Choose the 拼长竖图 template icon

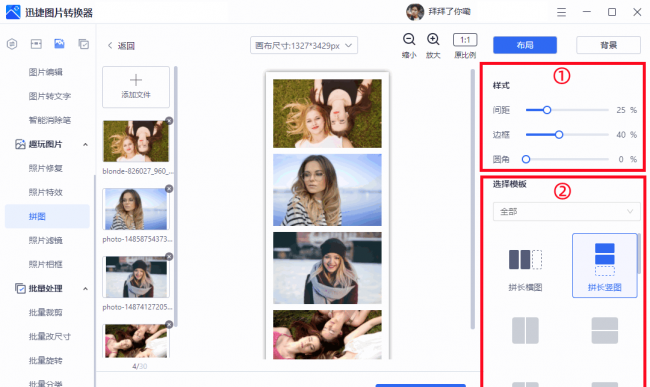604,259
